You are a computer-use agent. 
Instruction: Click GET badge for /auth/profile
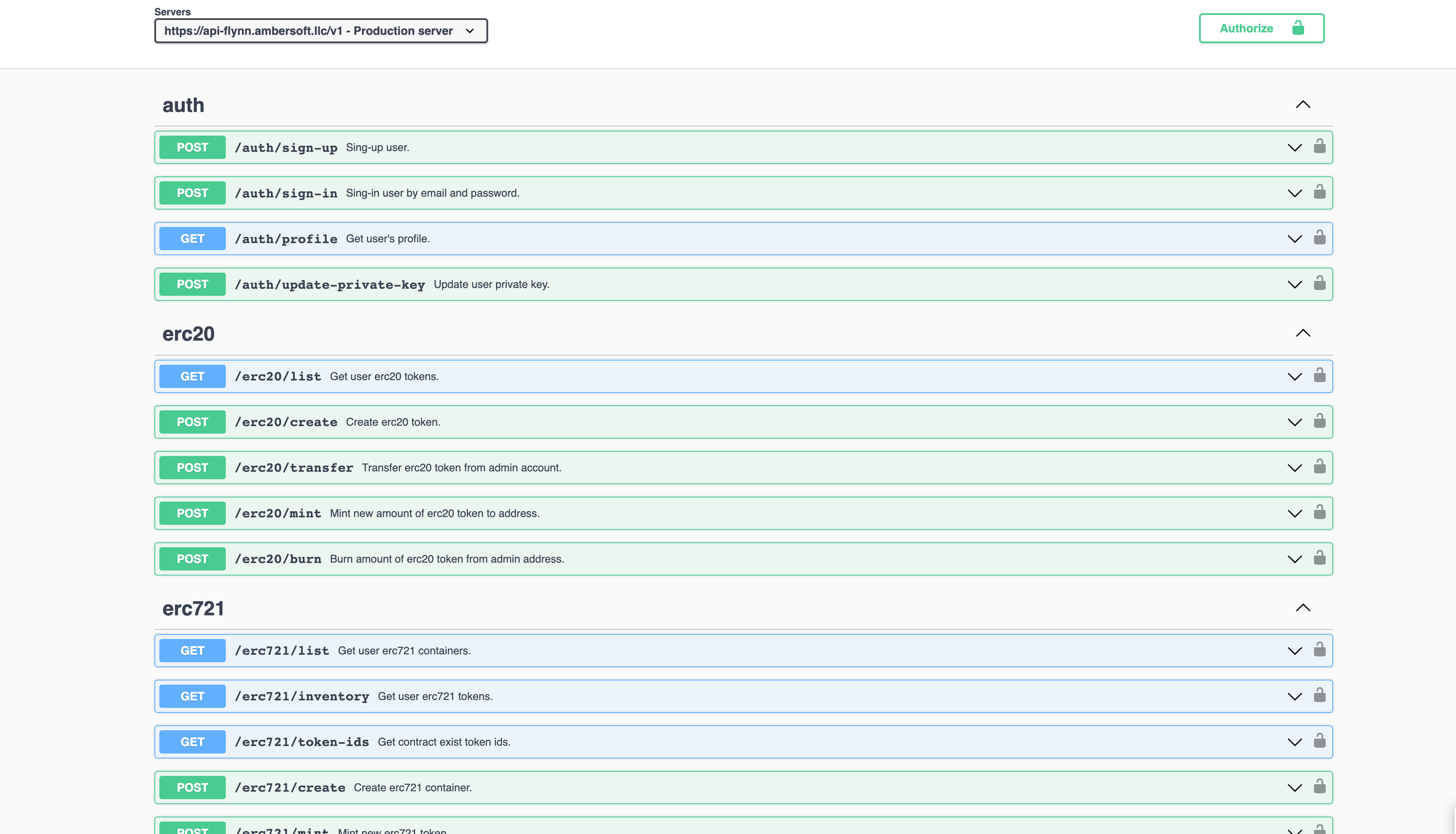192,239
